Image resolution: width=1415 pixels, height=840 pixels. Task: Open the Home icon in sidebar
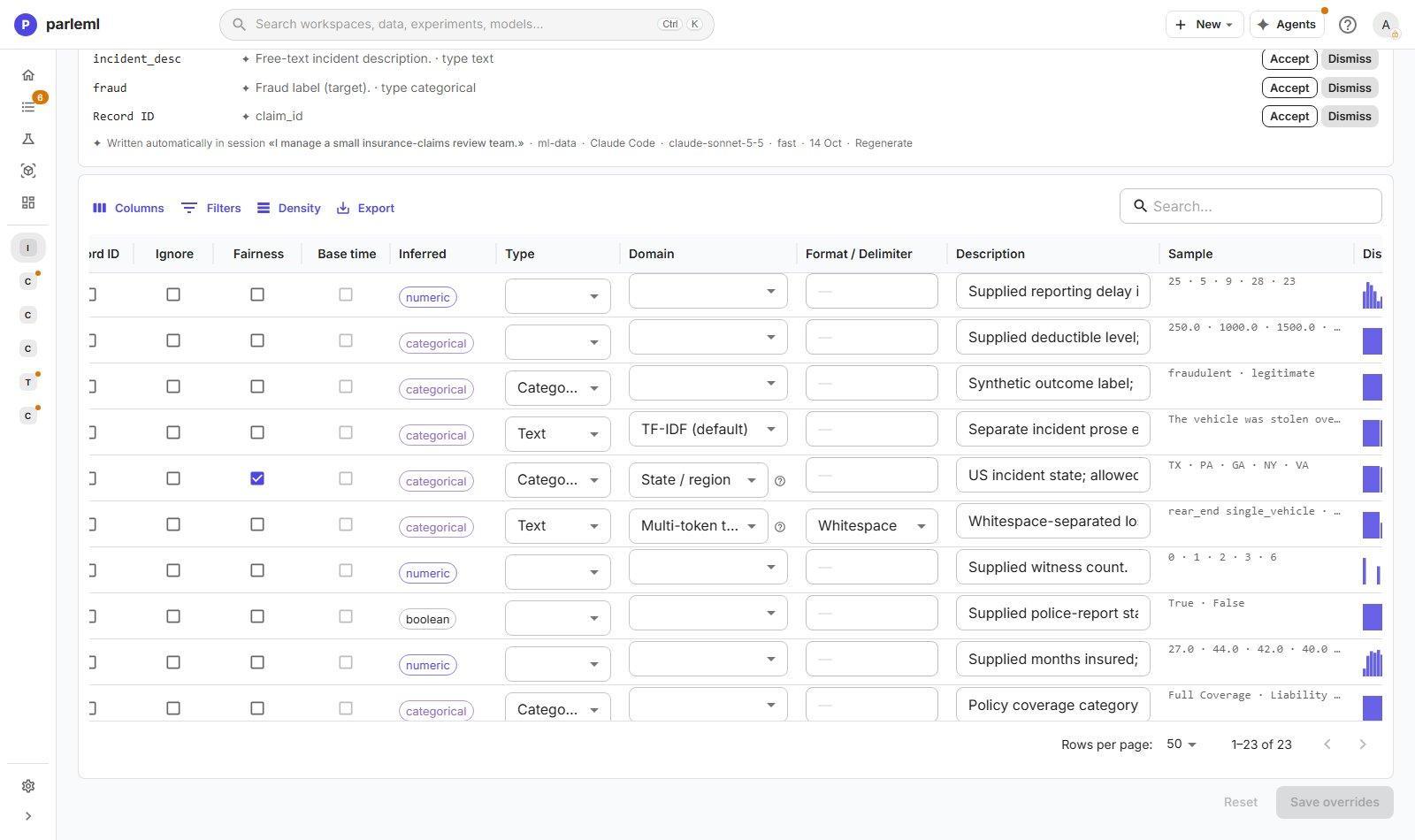28,75
